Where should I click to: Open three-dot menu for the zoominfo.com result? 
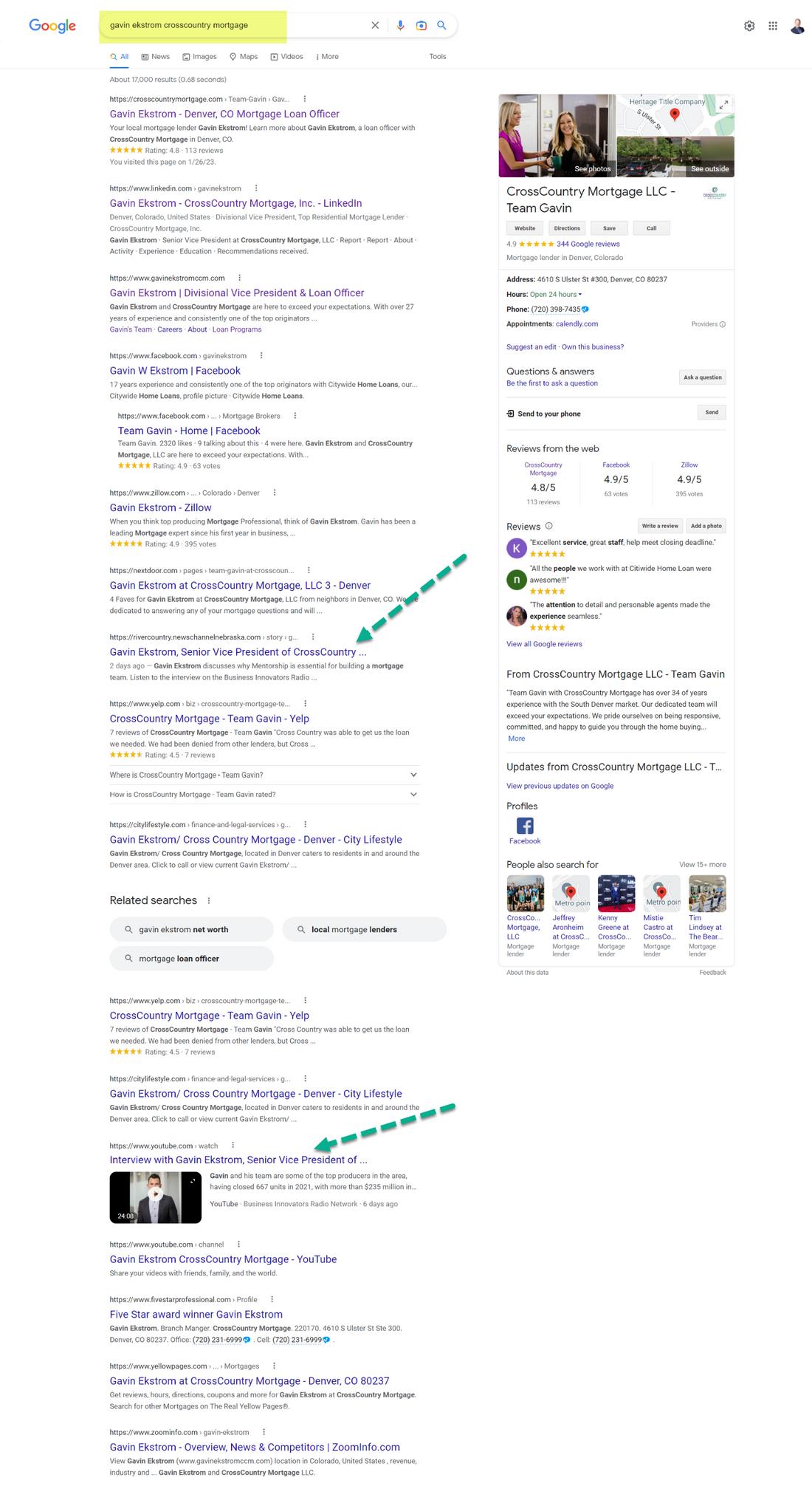(264, 1432)
